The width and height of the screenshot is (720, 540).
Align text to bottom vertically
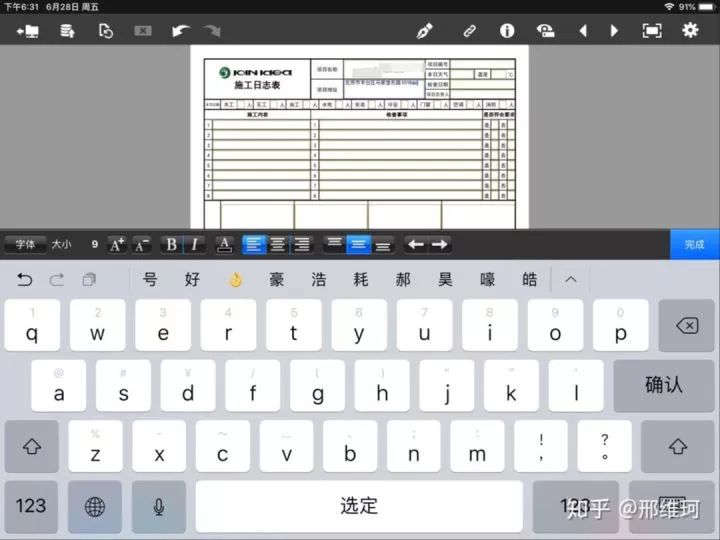pos(382,244)
